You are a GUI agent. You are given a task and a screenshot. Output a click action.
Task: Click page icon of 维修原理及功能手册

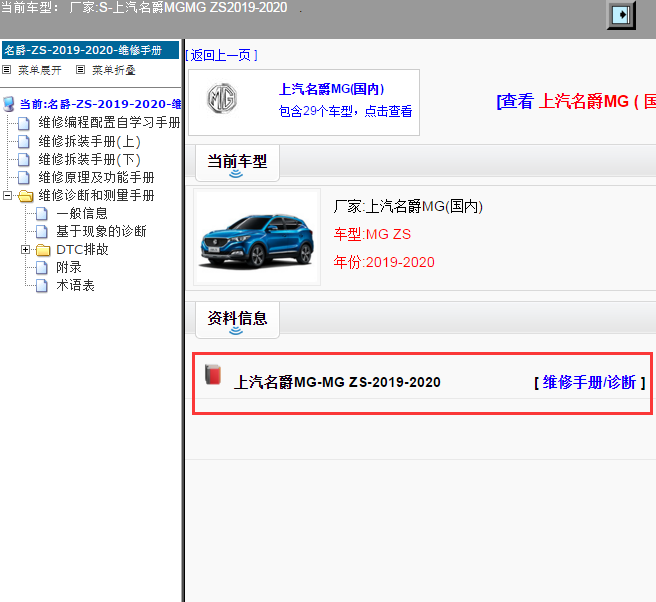24,177
